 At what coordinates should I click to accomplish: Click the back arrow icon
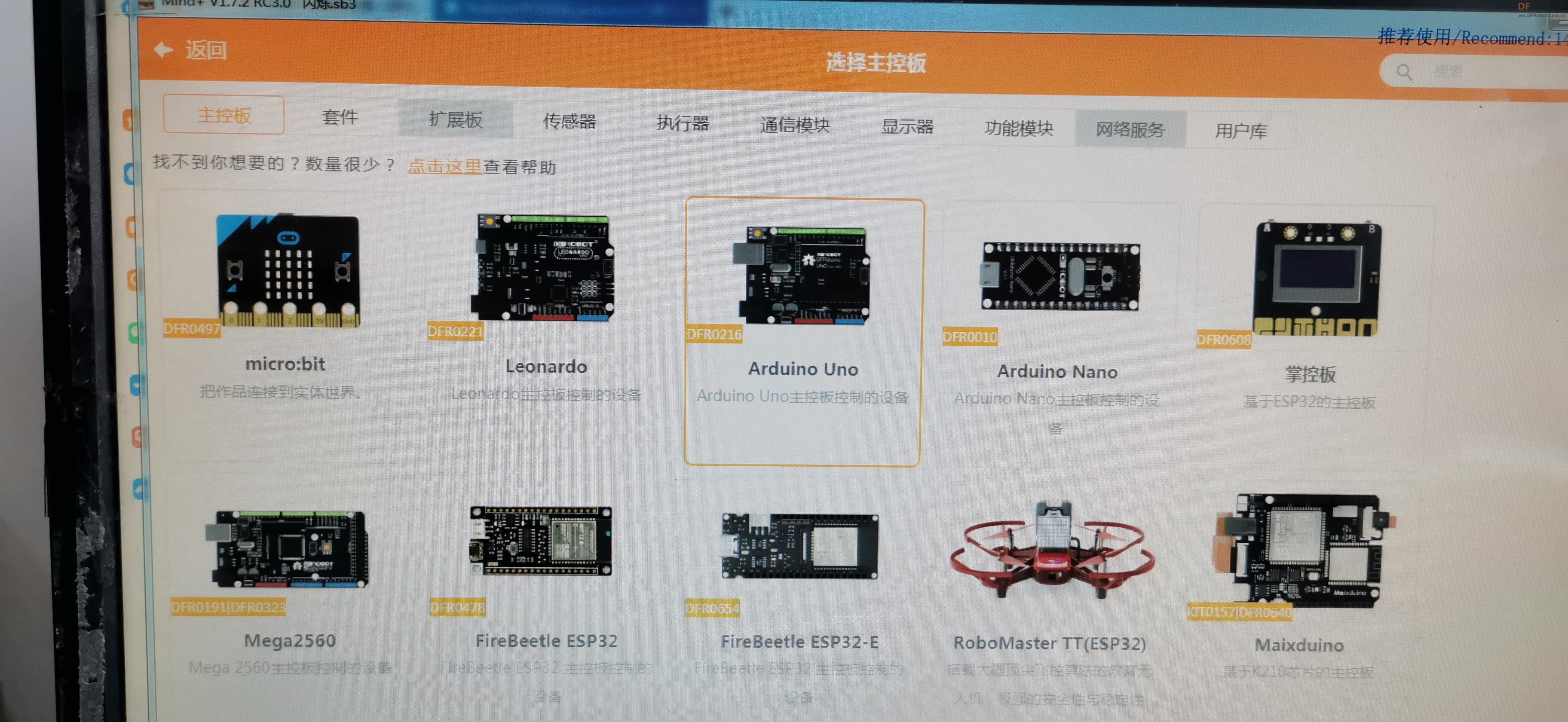pyautogui.click(x=163, y=49)
